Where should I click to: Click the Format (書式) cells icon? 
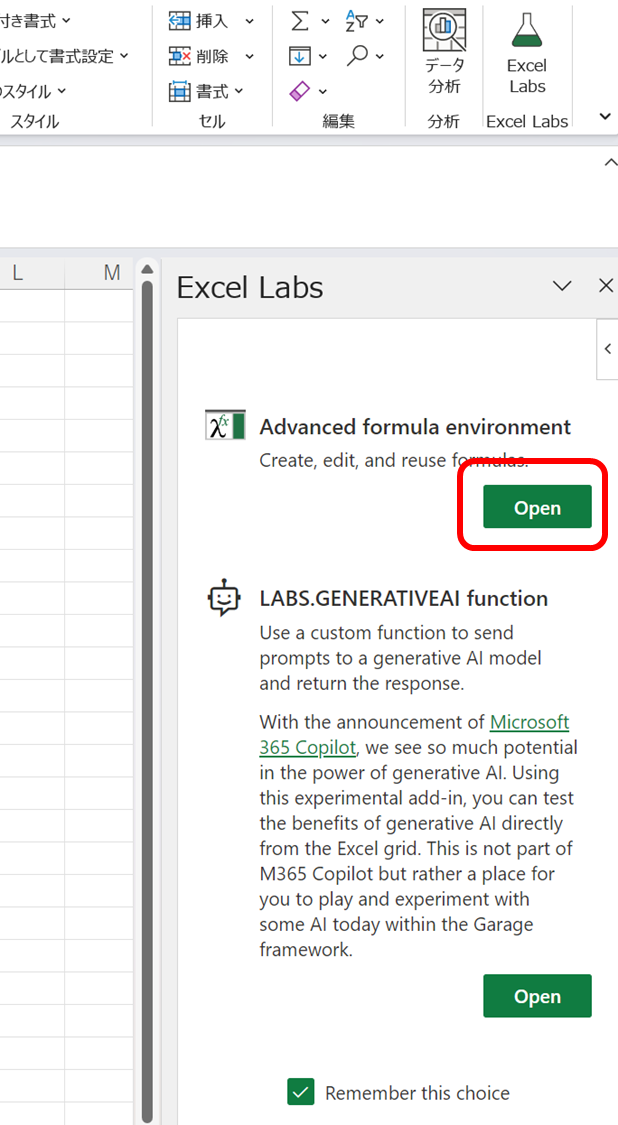pos(179,91)
